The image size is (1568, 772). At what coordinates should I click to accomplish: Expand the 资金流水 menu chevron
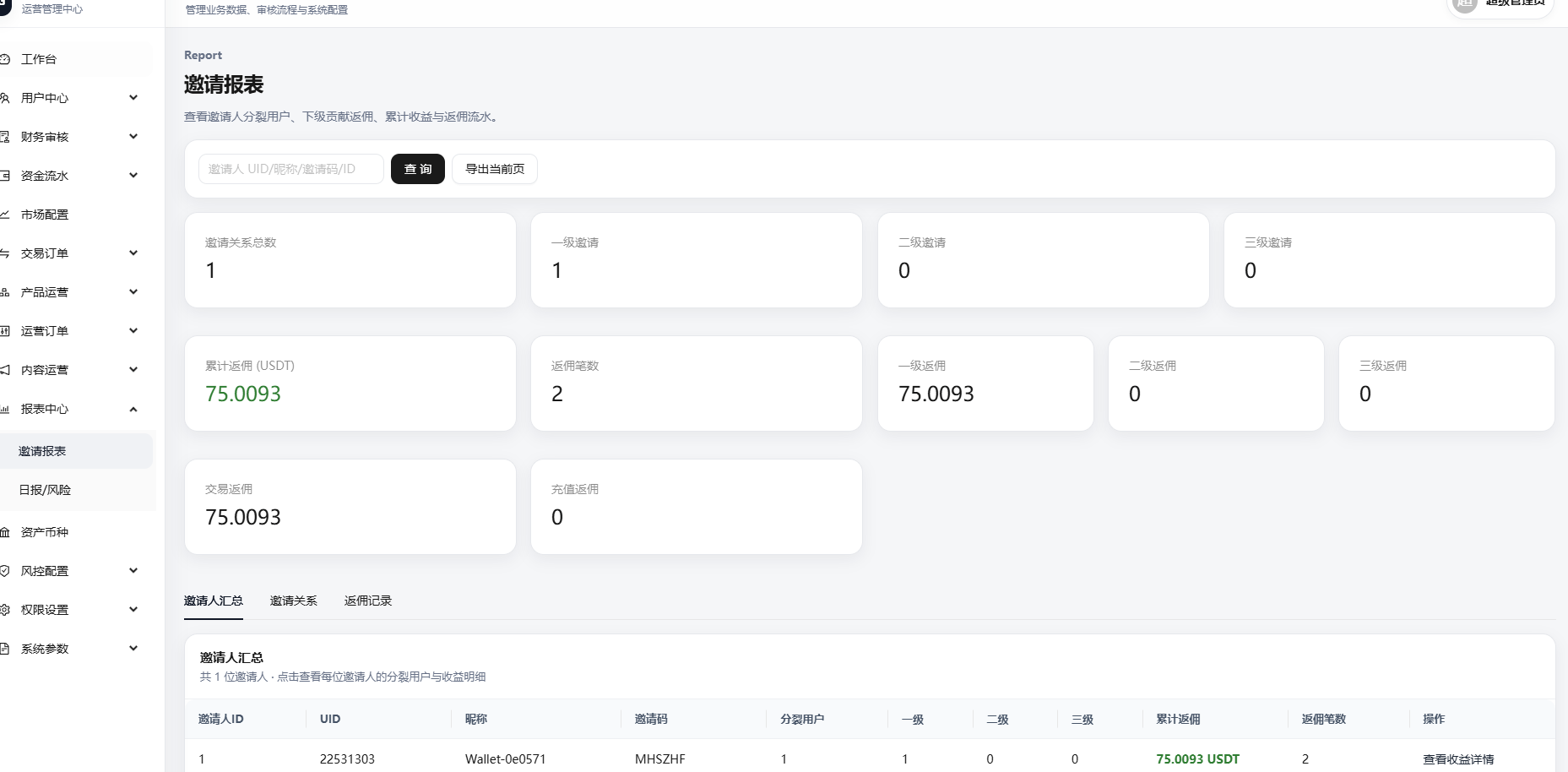coord(133,176)
